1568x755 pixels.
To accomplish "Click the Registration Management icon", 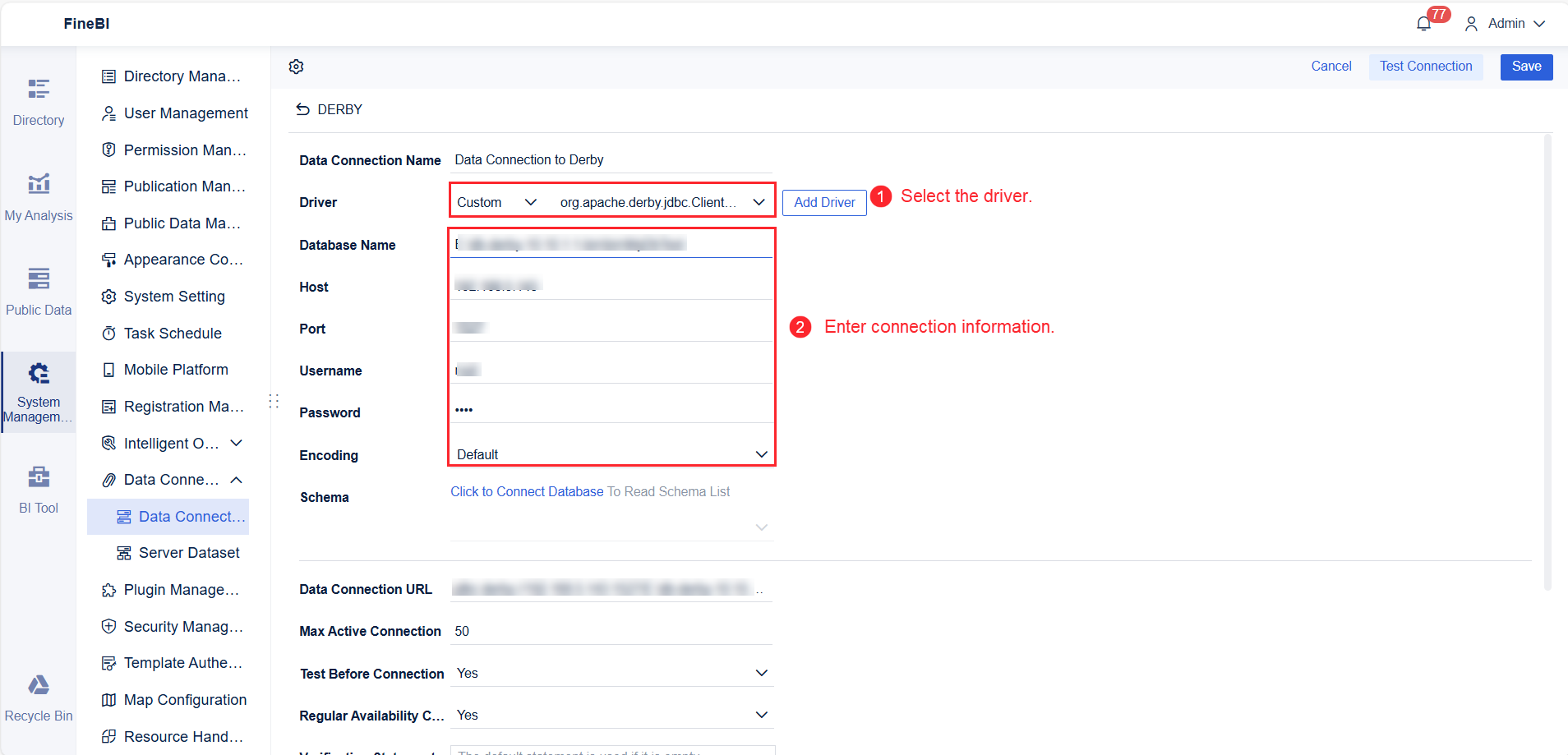I will coord(108,407).
